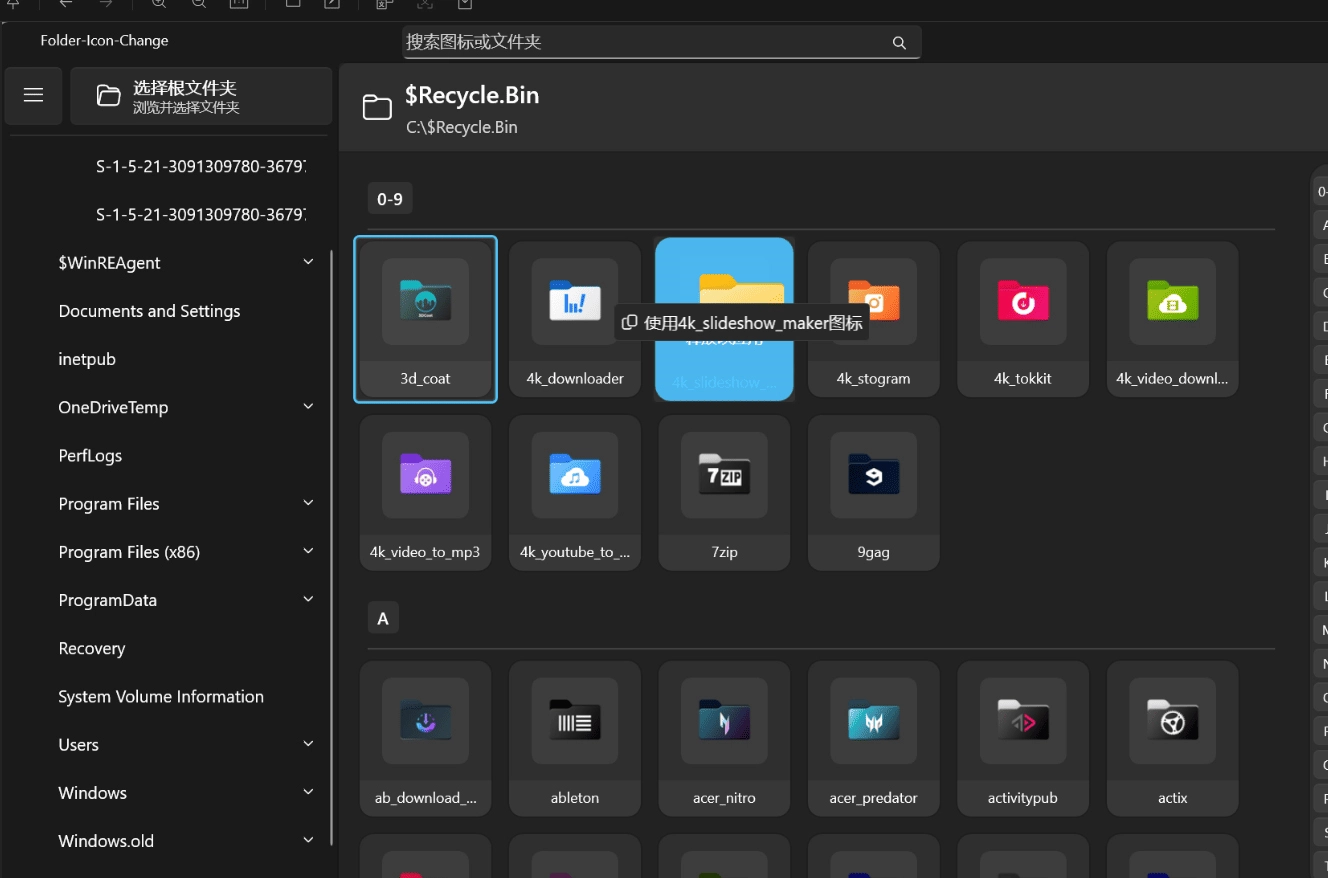Image resolution: width=1328 pixels, height=878 pixels.
Task: Choose the ableton folder icon
Action: pyautogui.click(x=575, y=739)
